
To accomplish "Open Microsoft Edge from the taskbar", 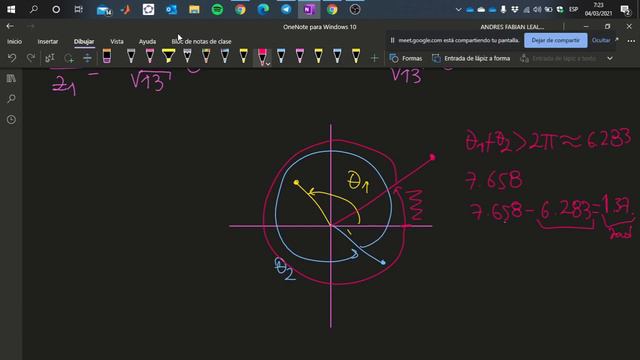I will coord(263,9).
